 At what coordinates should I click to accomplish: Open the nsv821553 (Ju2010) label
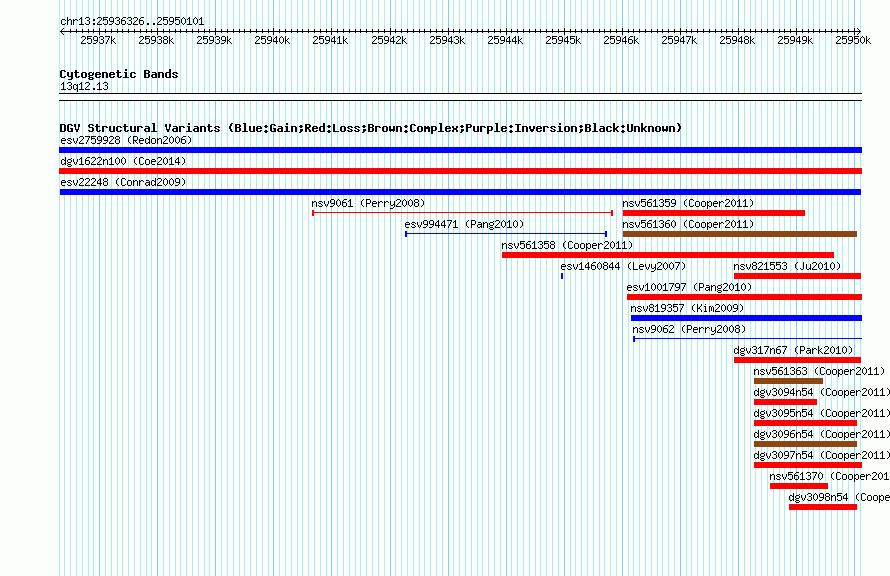tap(787, 266)
